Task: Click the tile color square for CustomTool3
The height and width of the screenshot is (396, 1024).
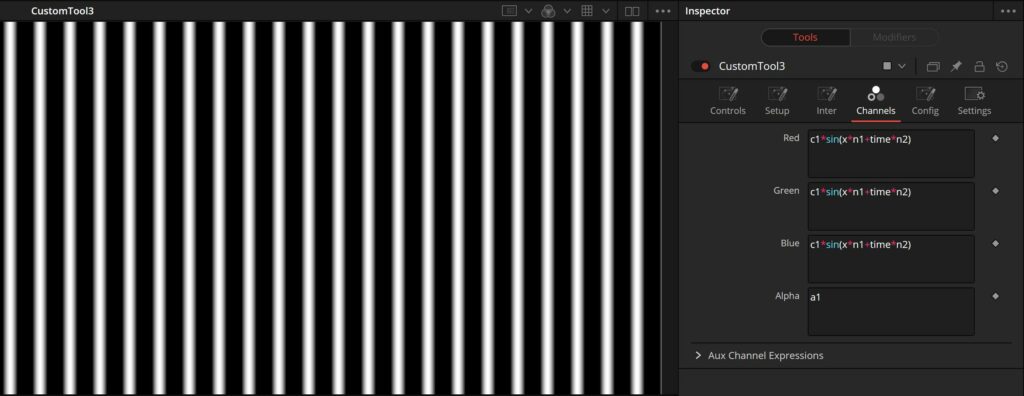Action: (887, 66)
